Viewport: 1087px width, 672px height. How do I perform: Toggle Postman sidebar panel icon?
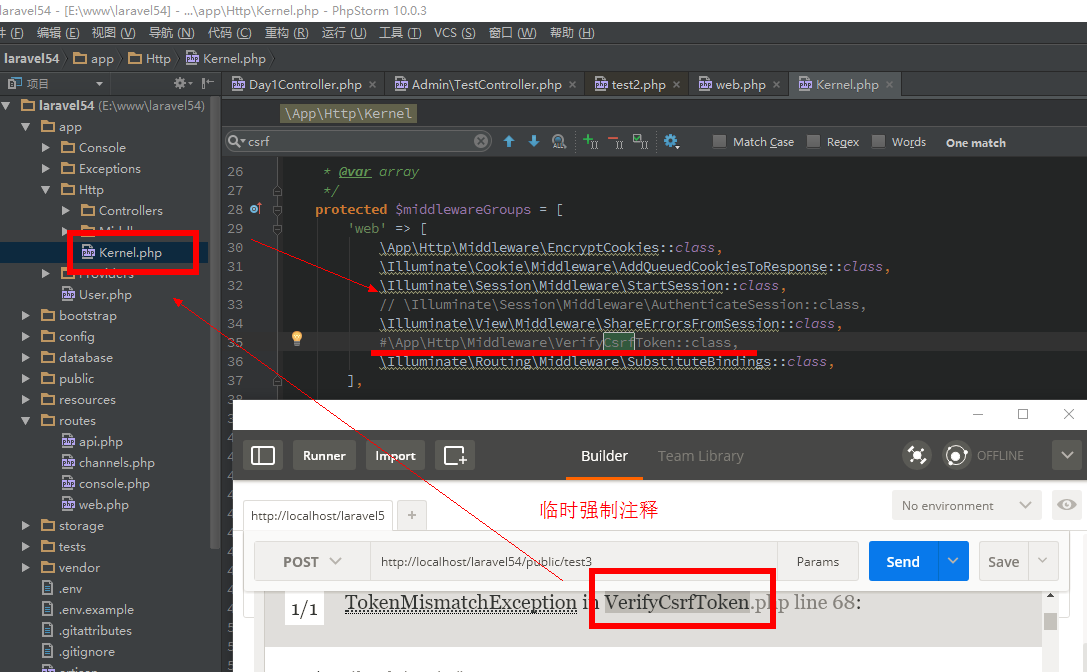tap(263, 455)
